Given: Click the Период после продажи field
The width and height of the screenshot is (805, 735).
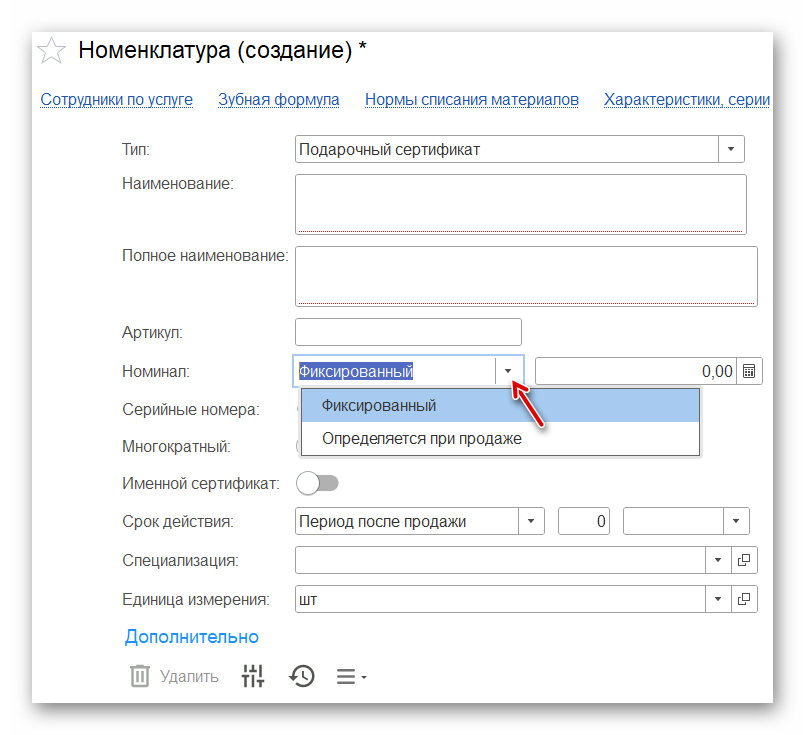Looking at the screenshot, I should point(407,521).
